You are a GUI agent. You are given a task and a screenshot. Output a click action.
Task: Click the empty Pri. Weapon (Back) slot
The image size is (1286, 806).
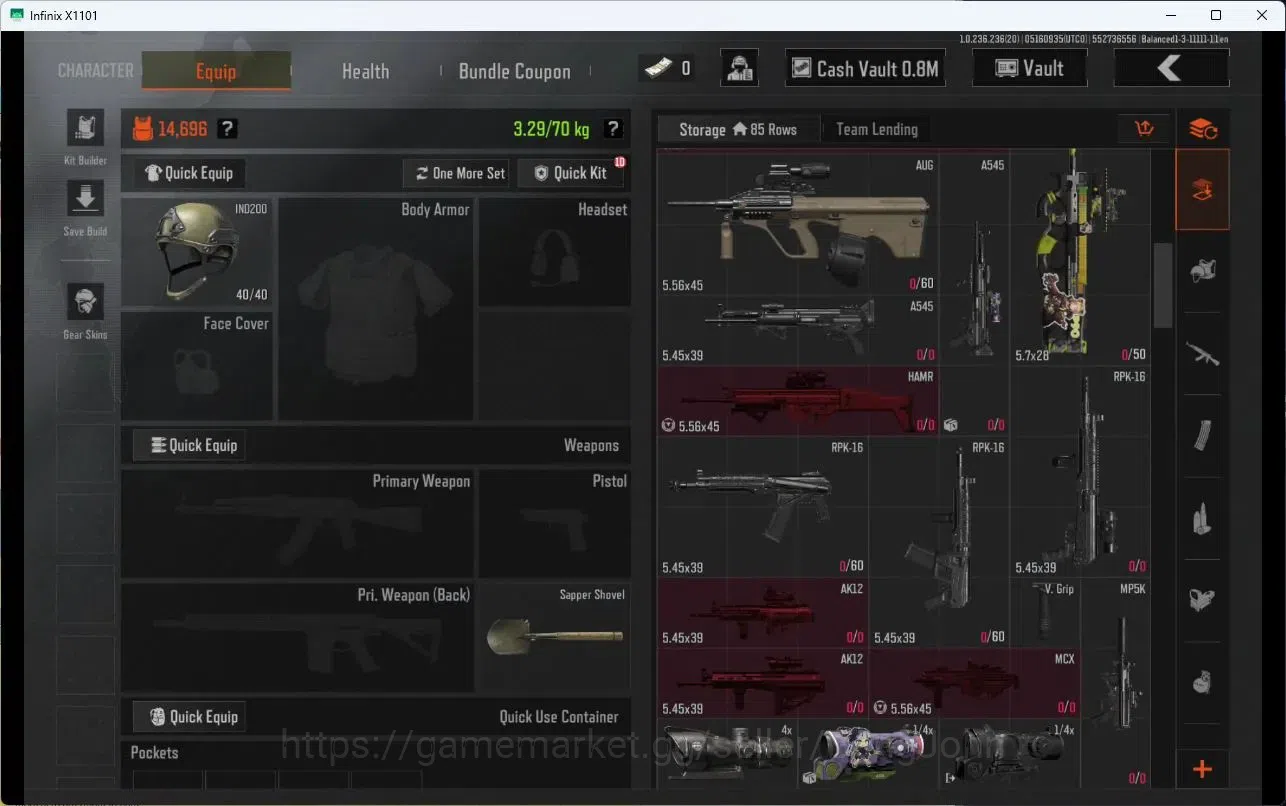coord(298,638)
